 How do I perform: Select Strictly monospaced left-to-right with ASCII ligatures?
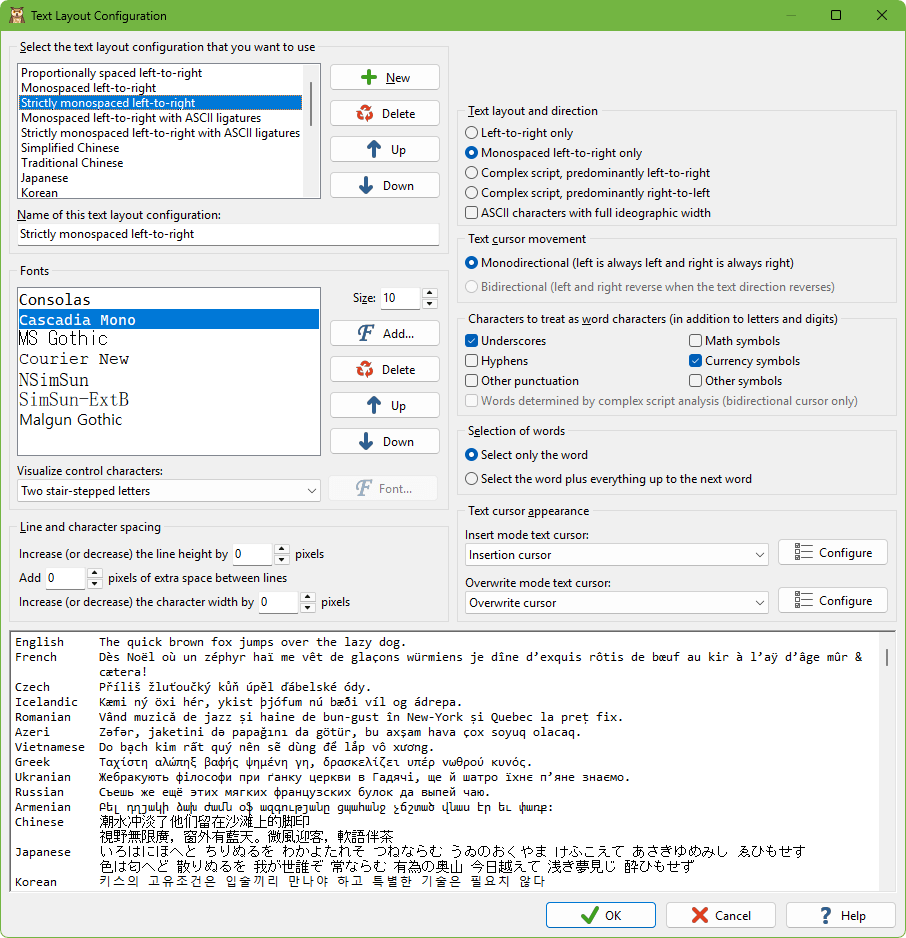160,133
